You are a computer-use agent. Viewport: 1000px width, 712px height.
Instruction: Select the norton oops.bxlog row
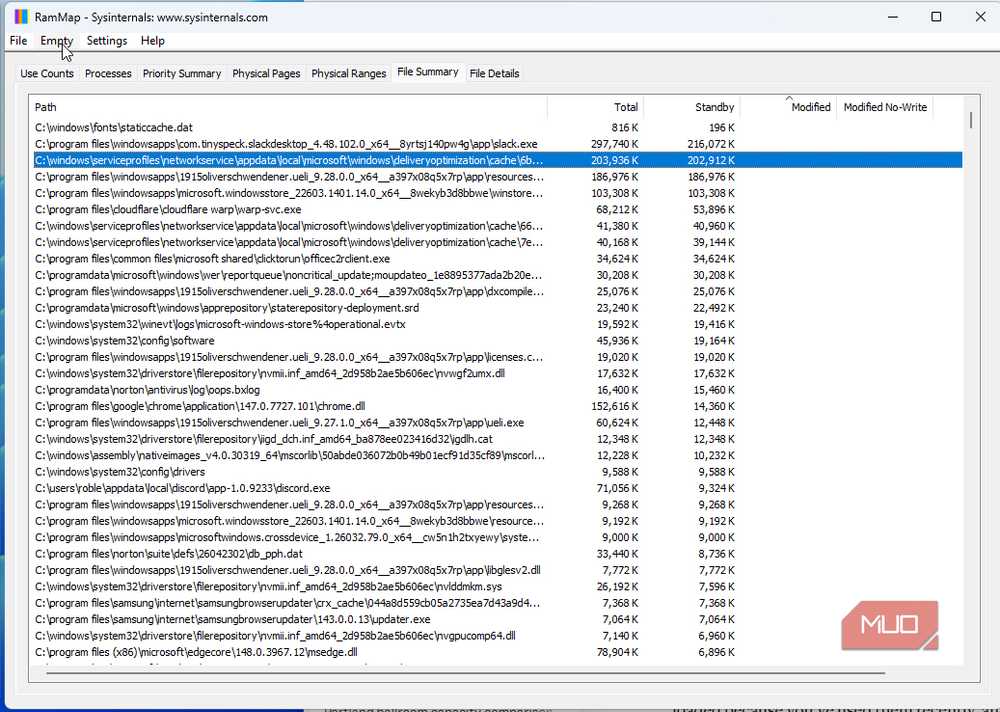coord(497,390)
